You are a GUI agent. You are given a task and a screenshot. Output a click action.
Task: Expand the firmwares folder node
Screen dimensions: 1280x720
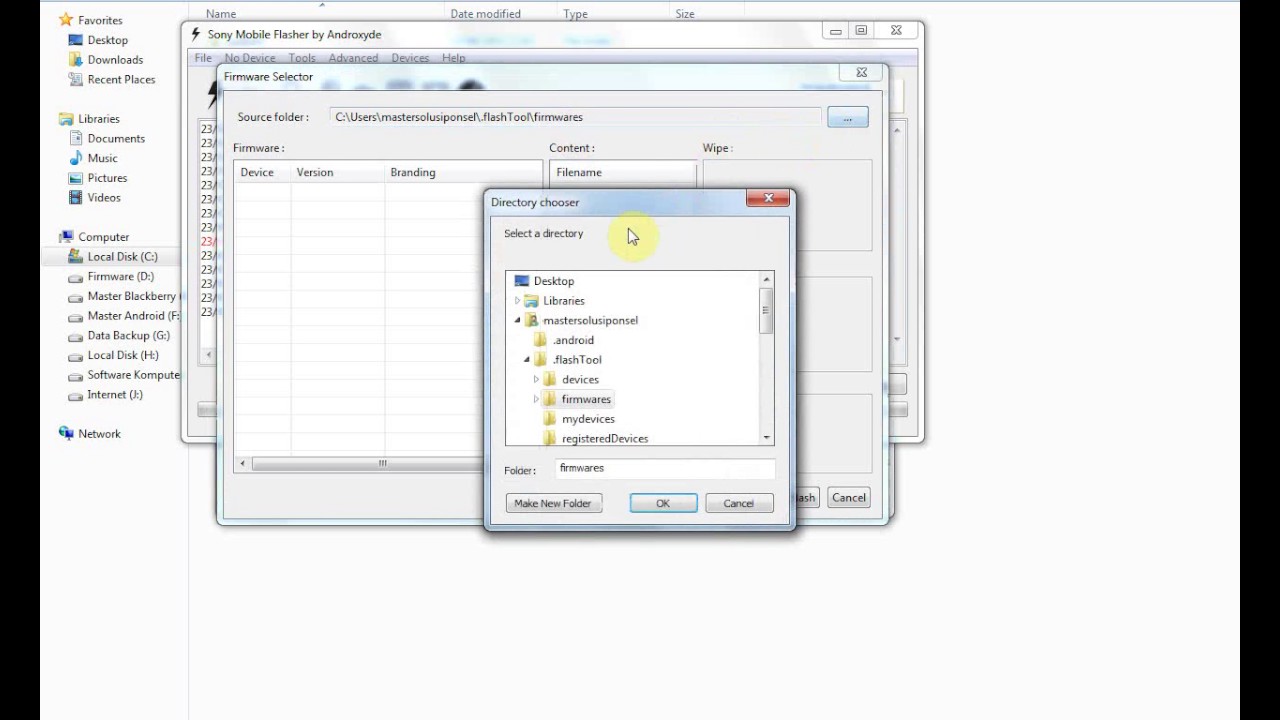pos(536,399)
